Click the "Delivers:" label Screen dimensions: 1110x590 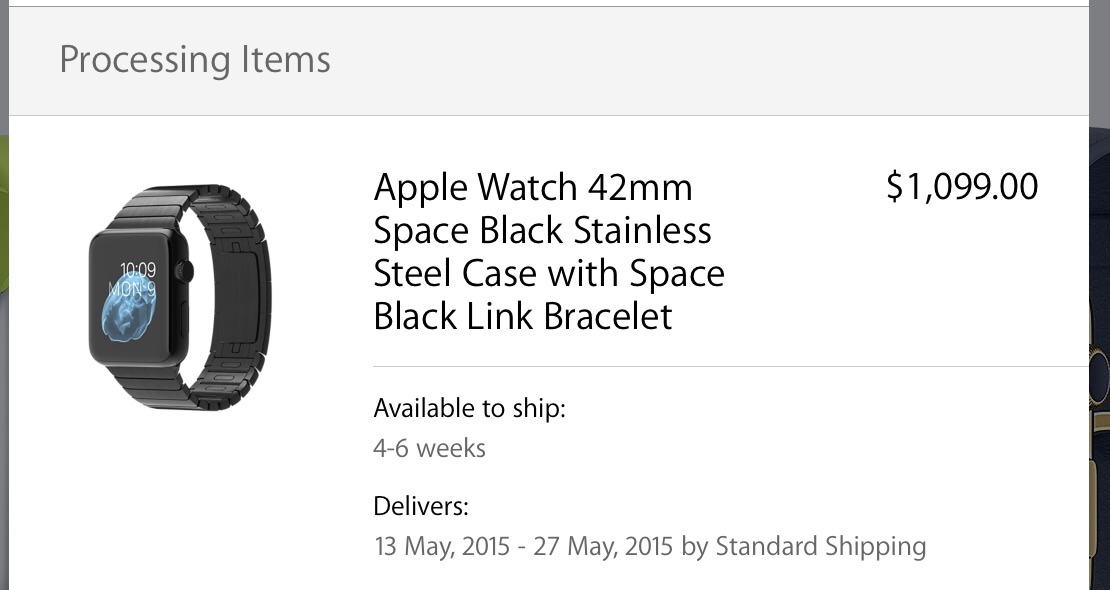click(421, 506)
